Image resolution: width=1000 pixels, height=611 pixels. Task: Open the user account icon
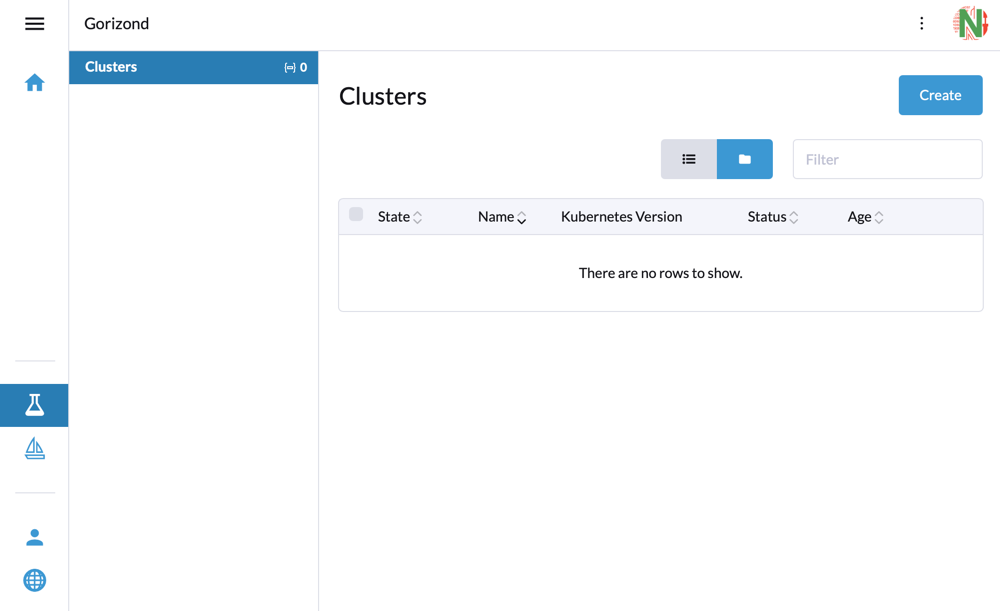click(x=34, y=537)
